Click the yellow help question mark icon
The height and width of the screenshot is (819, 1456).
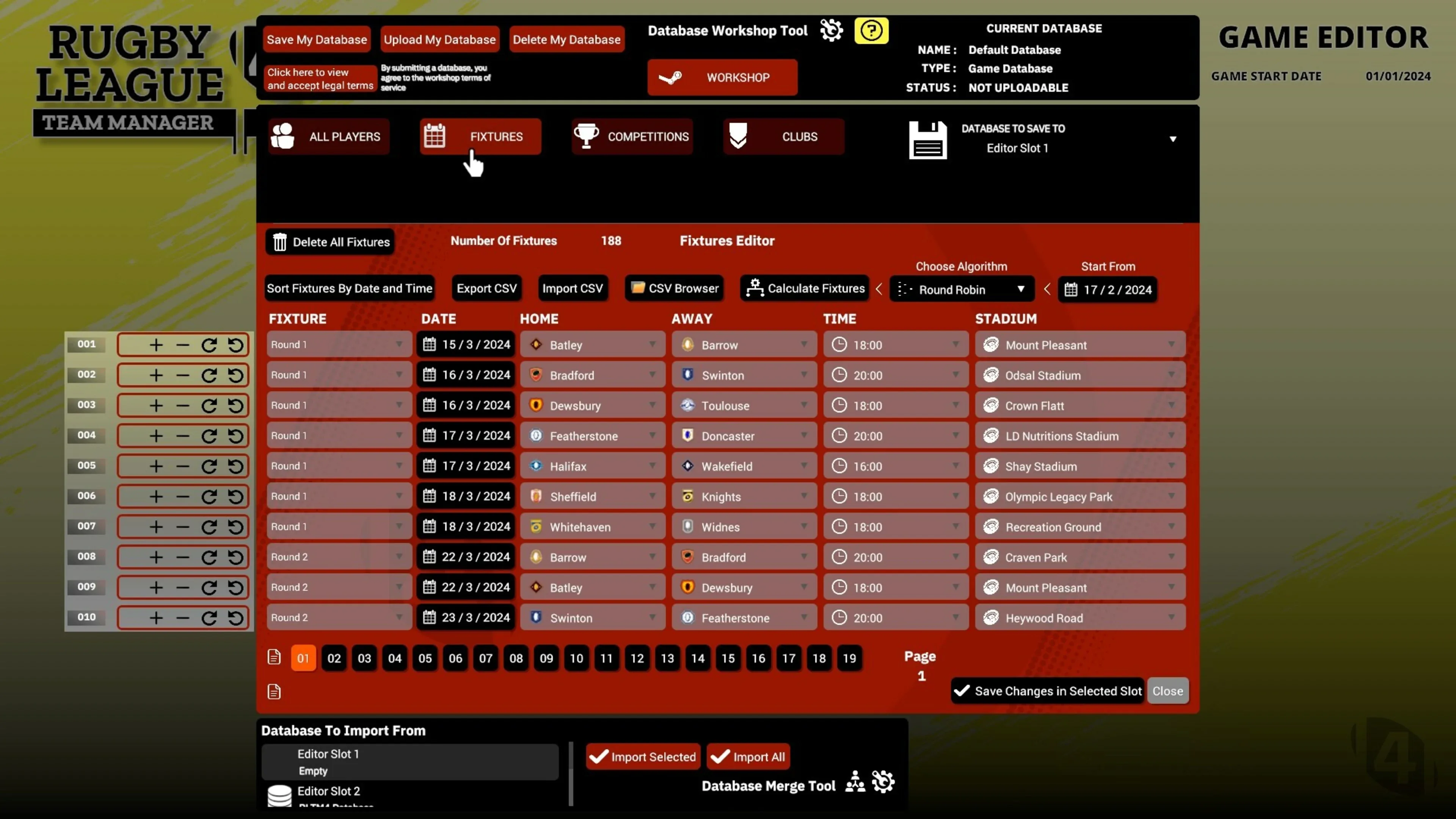(871, 30)
